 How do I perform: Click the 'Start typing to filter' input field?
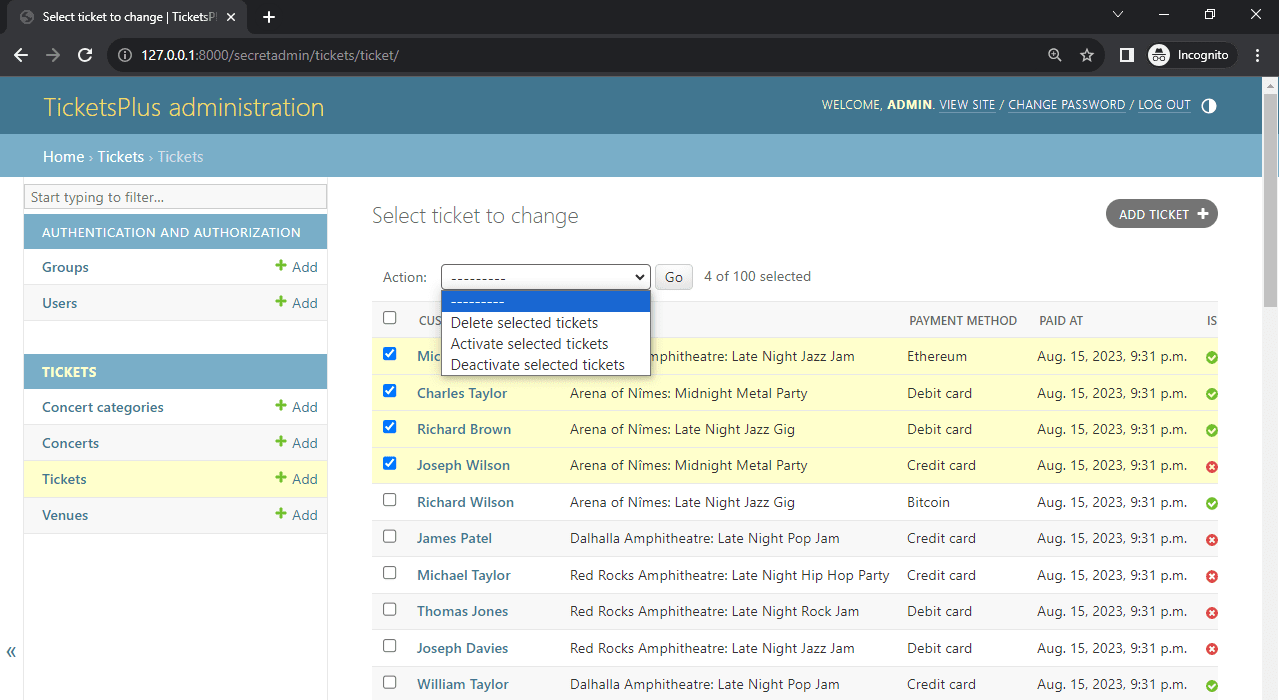[175, 196]
